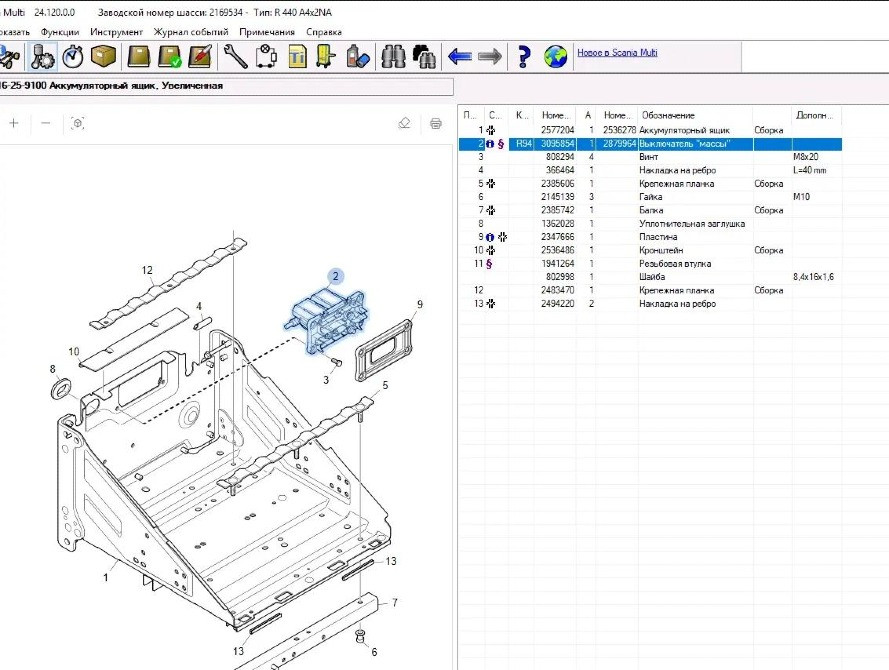Open the Новое в Scania Multi link
This screenshot has width=889, height=670.
point(617,53)
